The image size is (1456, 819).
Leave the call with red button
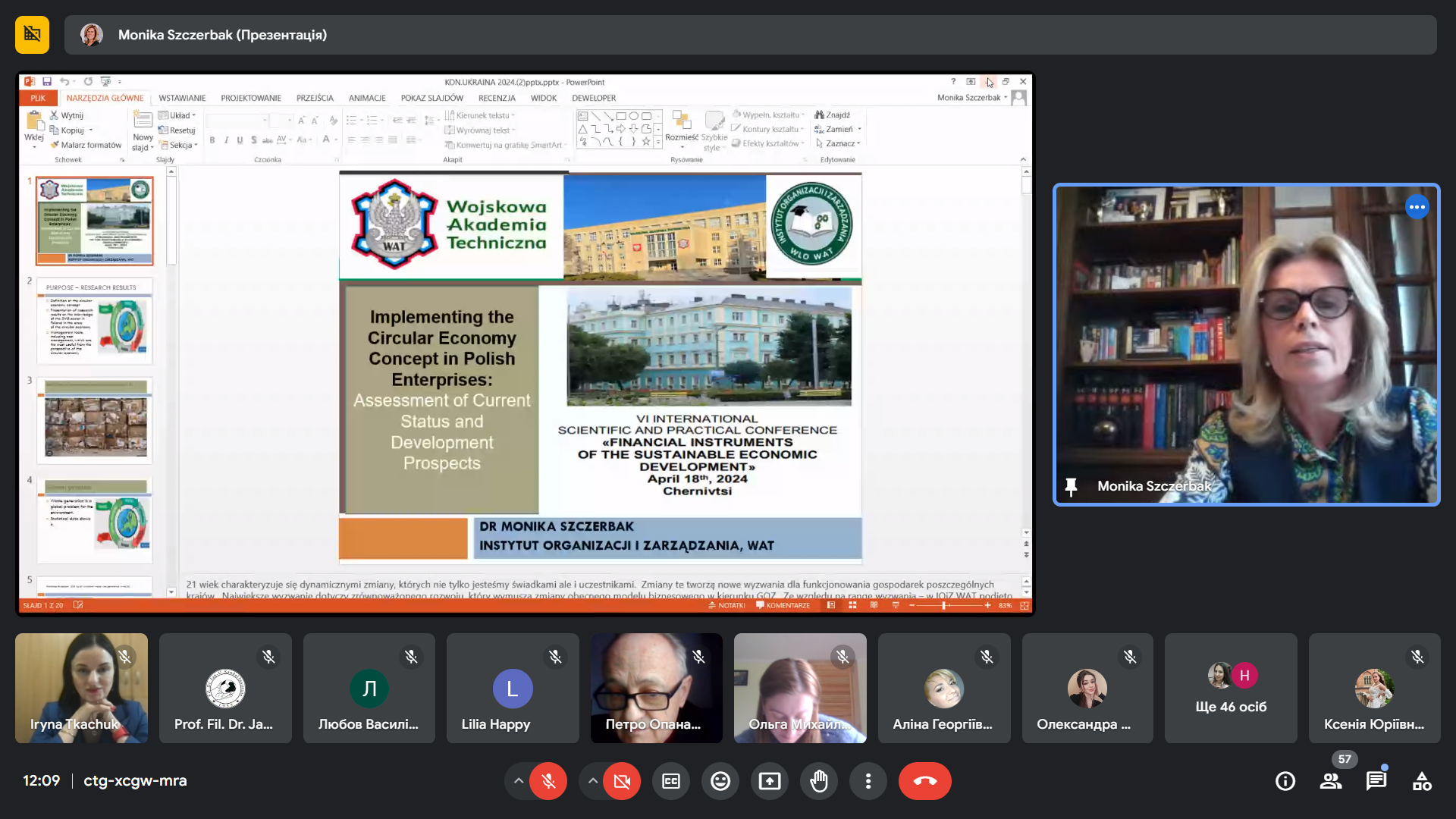tap(924, 781)
